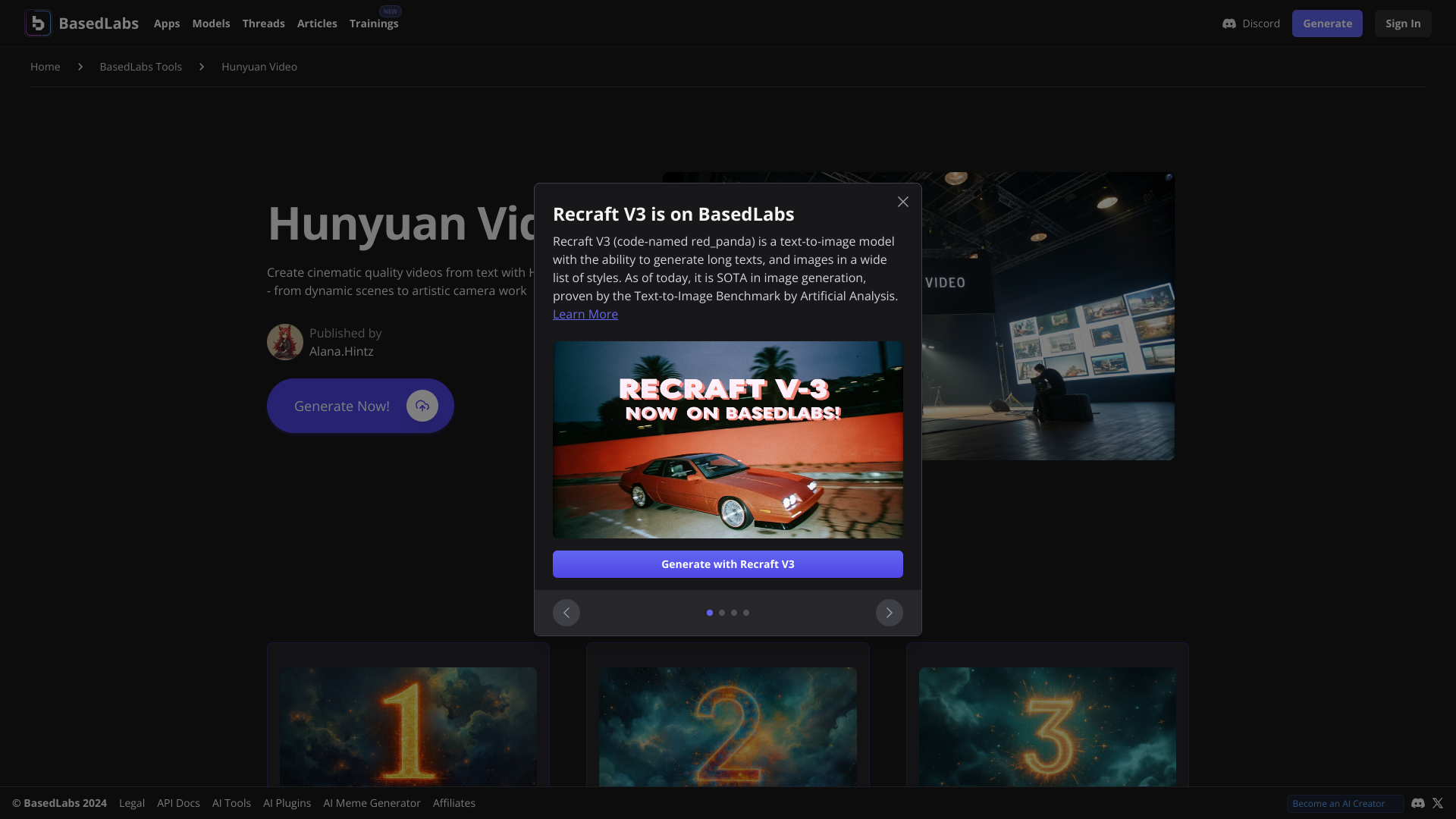The height and width of the screenshot is (819, 1456).
Task: Go to next announcement slide arrow
Action: [x=890, y=613]
